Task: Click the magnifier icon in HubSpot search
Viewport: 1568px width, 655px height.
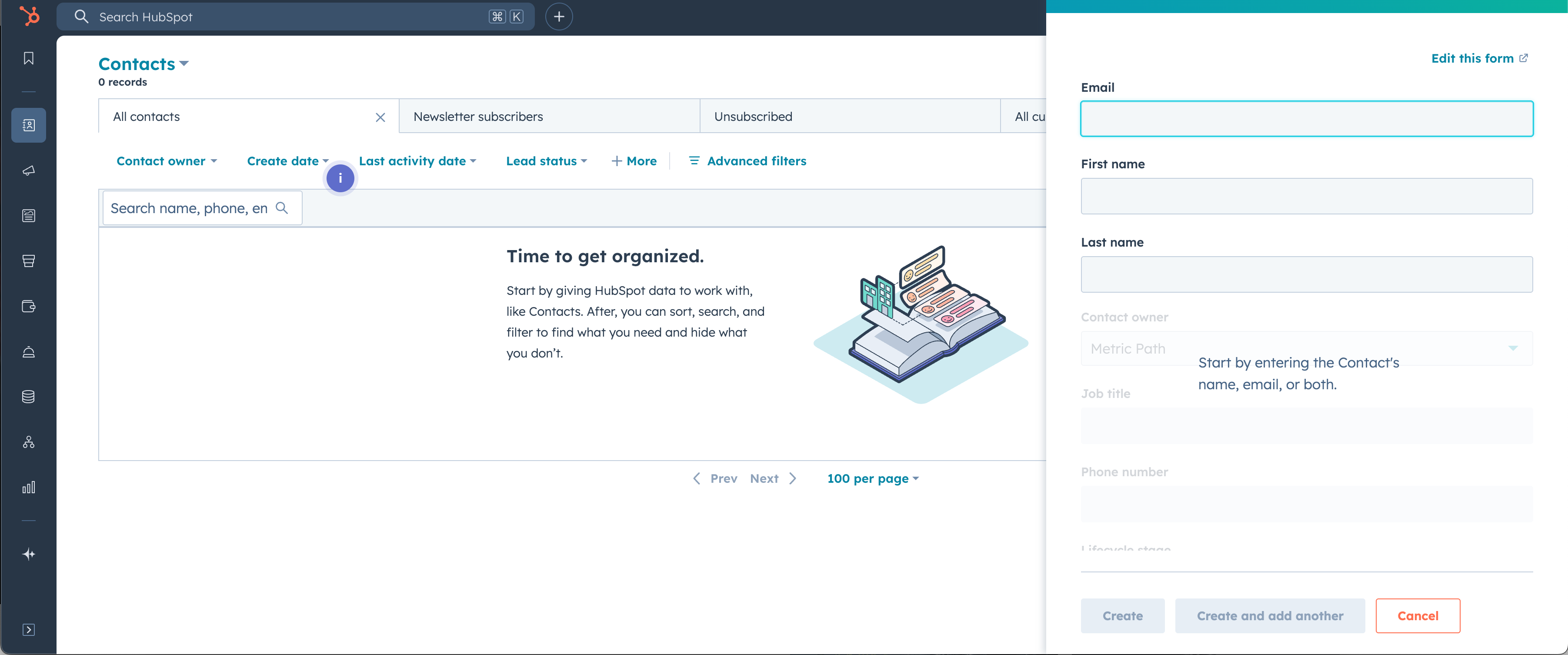Action: pos(82,17)
